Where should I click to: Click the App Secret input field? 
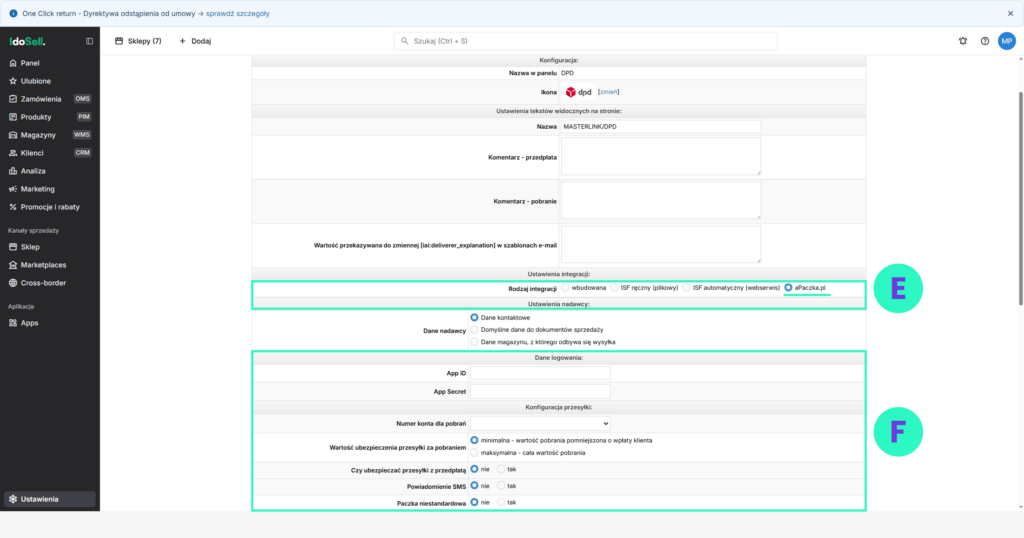pyautogui.click(x=540, y=391)
